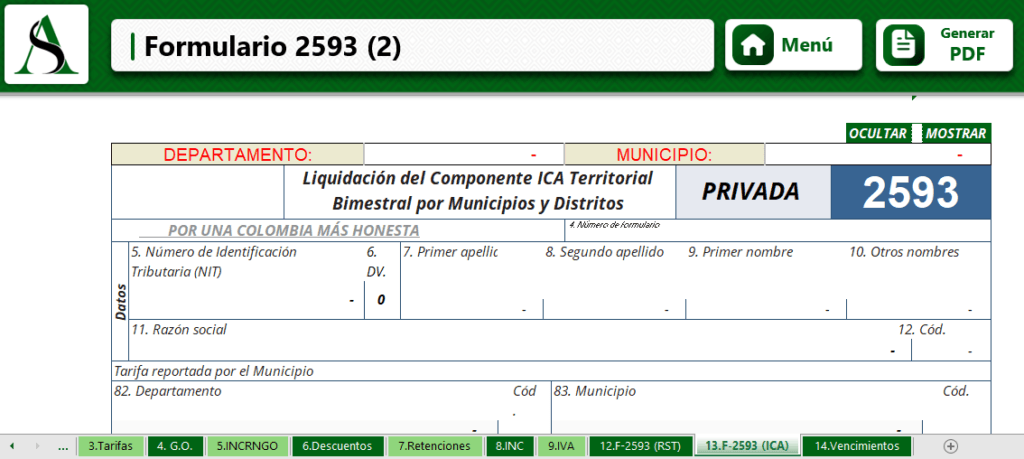Viewport: 1024px width, 459px height.
Task: Add a new sheet with plus icon
Action: (x=950, y=446)
